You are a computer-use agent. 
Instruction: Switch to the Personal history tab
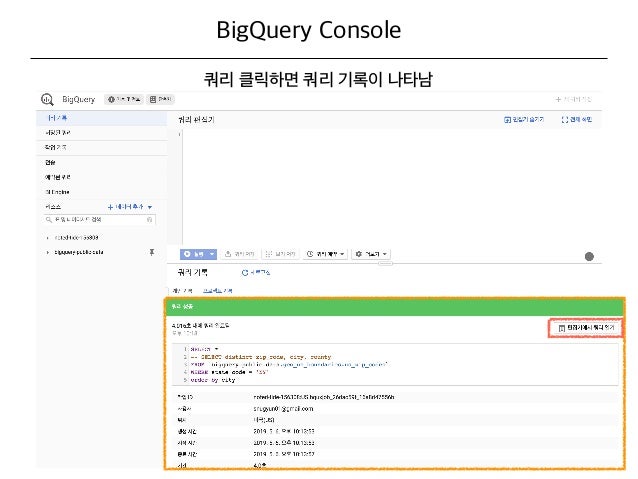coord(182,291)
